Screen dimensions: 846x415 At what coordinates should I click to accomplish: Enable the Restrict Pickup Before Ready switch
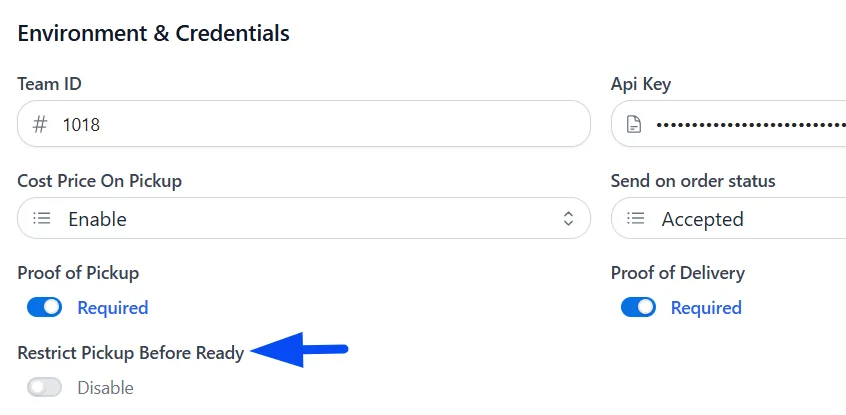pos(44,387)
